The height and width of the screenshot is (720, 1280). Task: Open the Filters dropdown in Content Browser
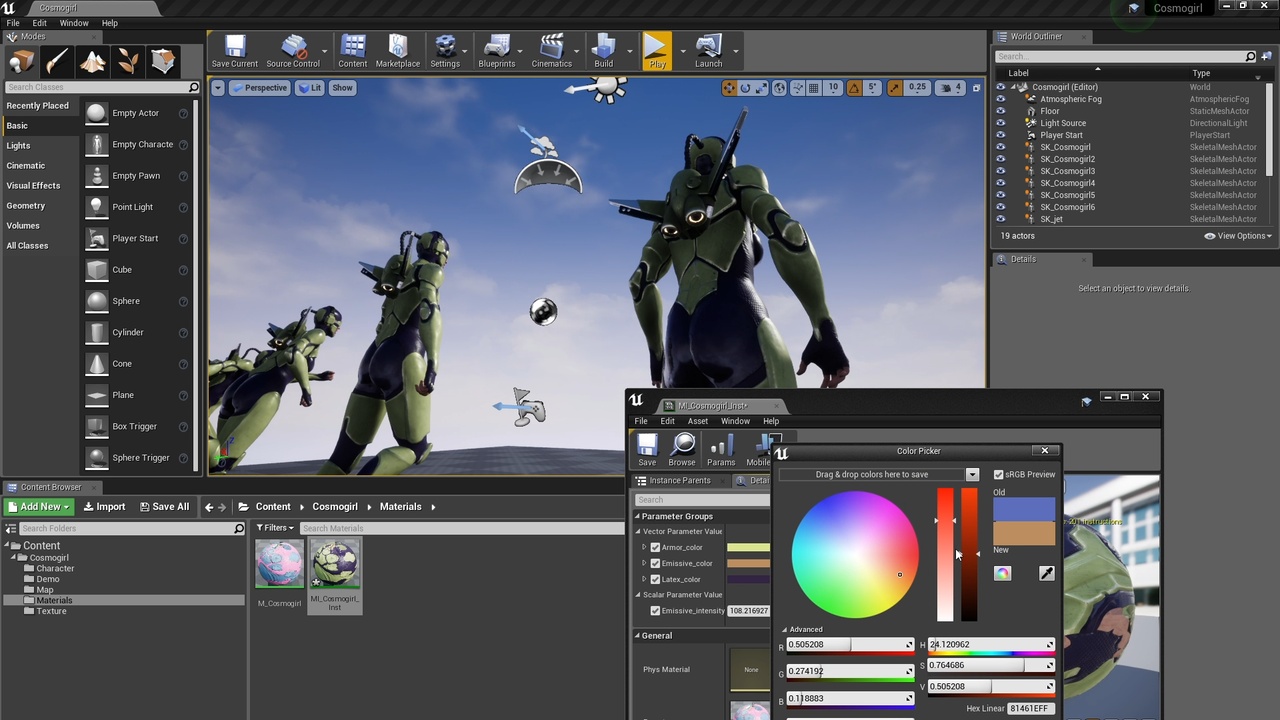[x=275, y=528]
